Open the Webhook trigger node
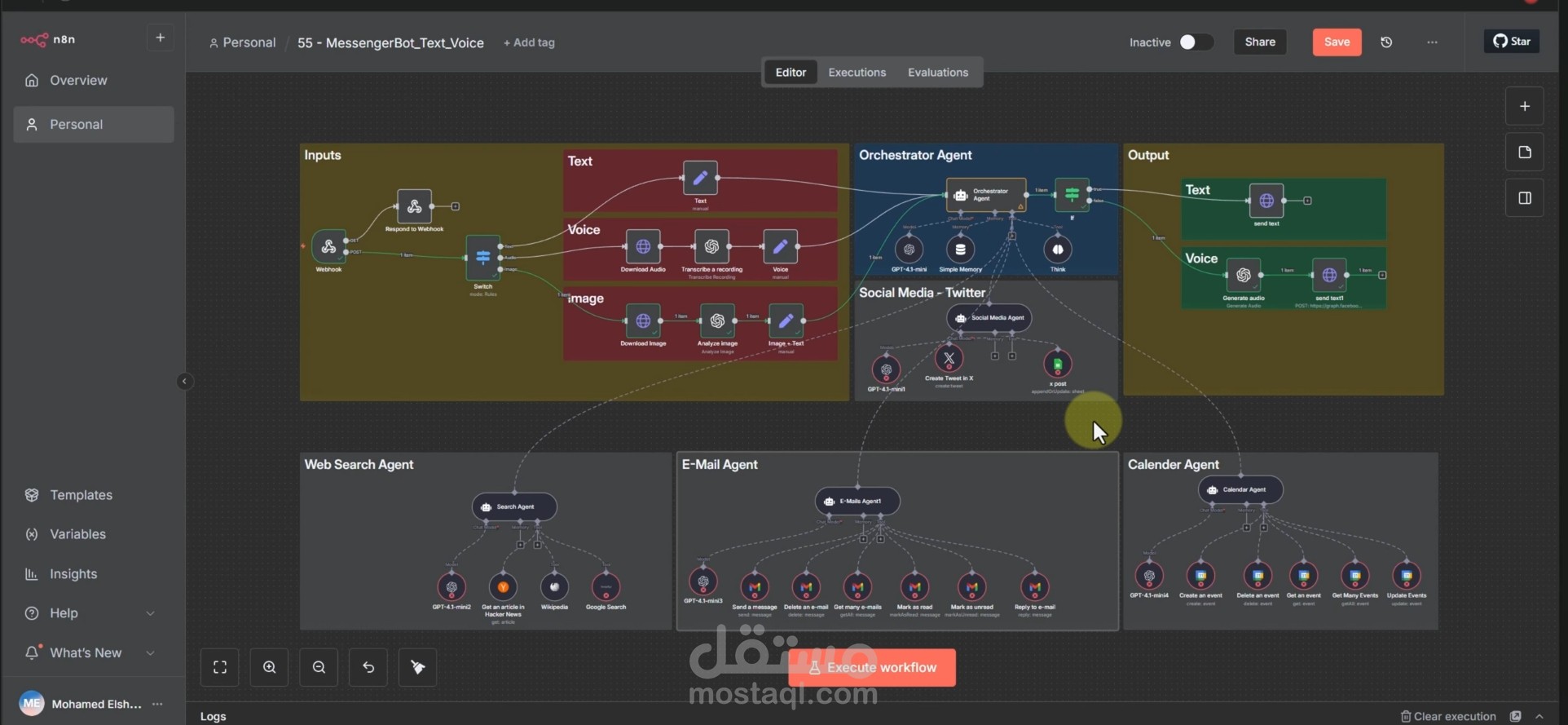 [x=328, y=246]
